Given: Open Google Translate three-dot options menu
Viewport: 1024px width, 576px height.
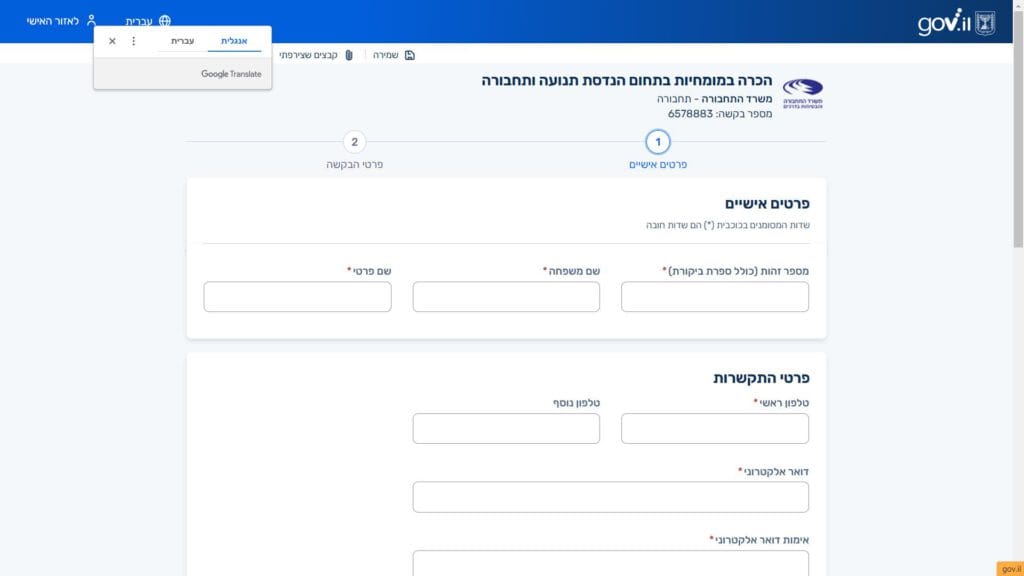Looking at the screenshot, I should pos(134,41).
